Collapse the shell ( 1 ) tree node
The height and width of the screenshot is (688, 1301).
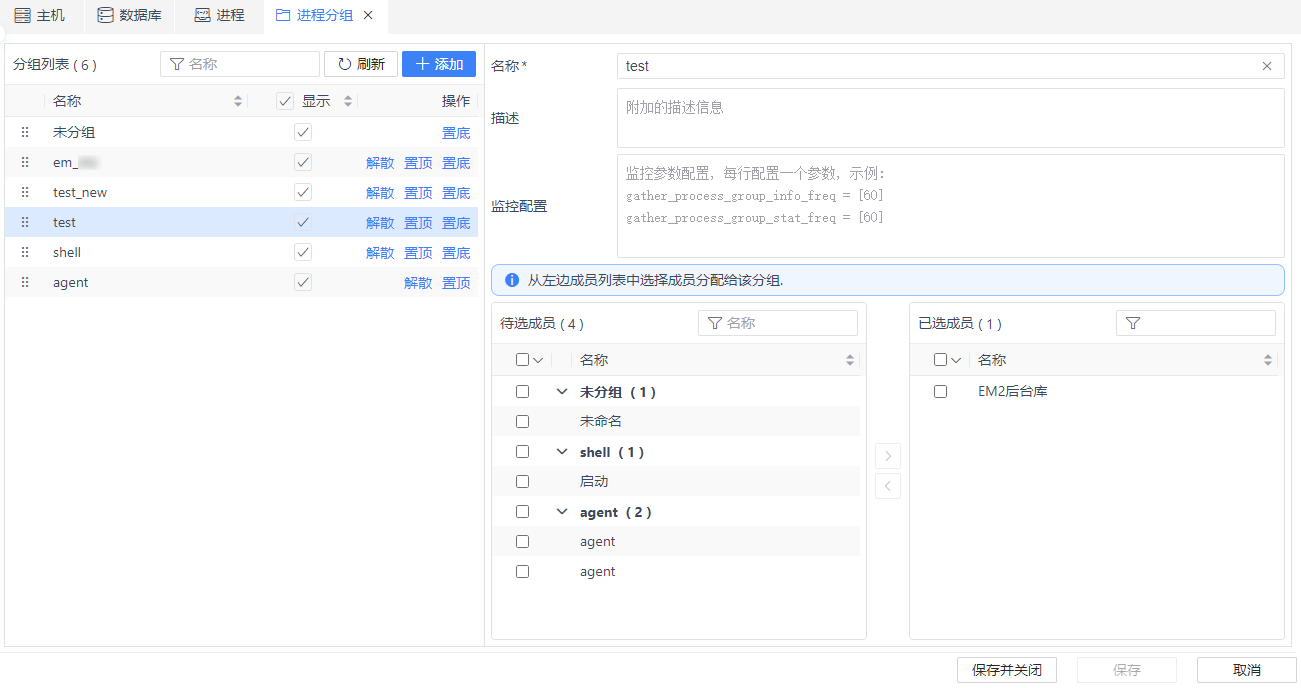click(562, 452)
